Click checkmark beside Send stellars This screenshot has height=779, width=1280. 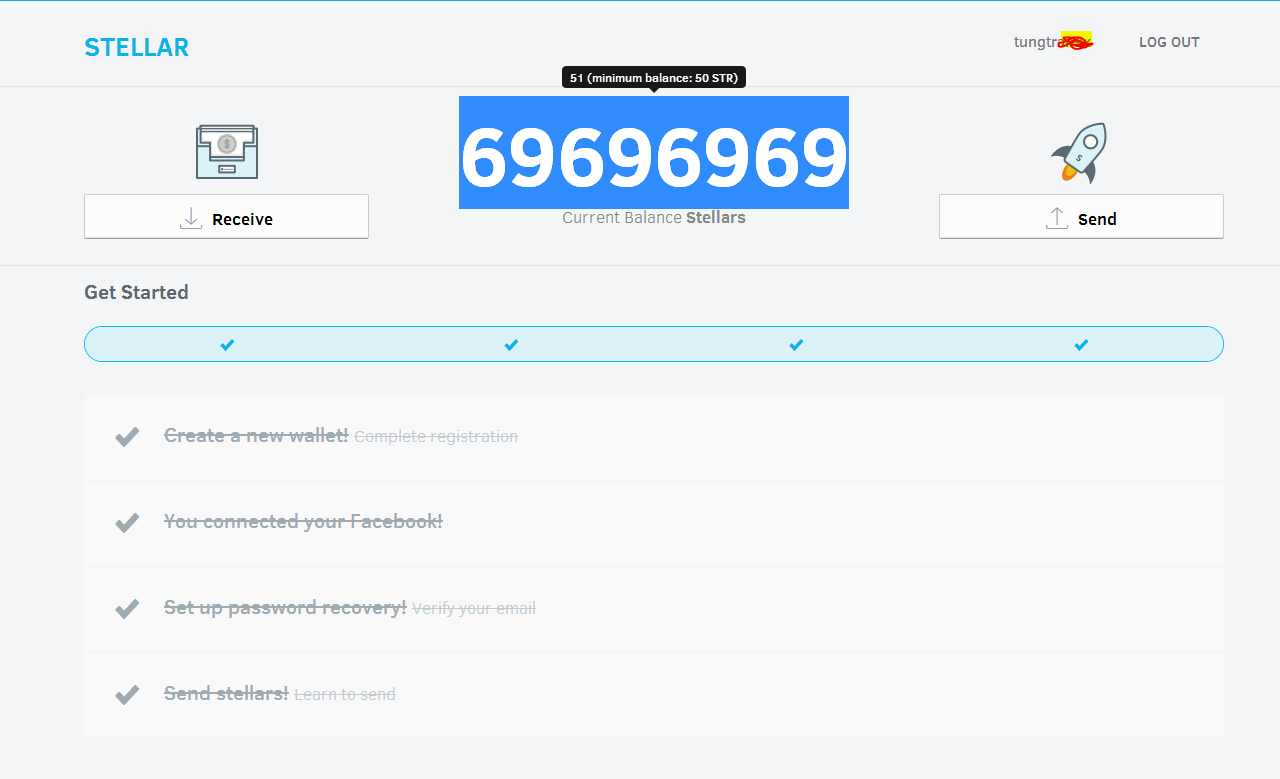[x=127, y=694]
